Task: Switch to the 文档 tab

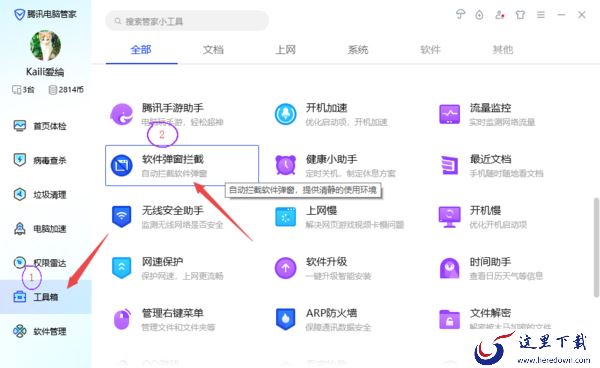Action: point(213,49)
